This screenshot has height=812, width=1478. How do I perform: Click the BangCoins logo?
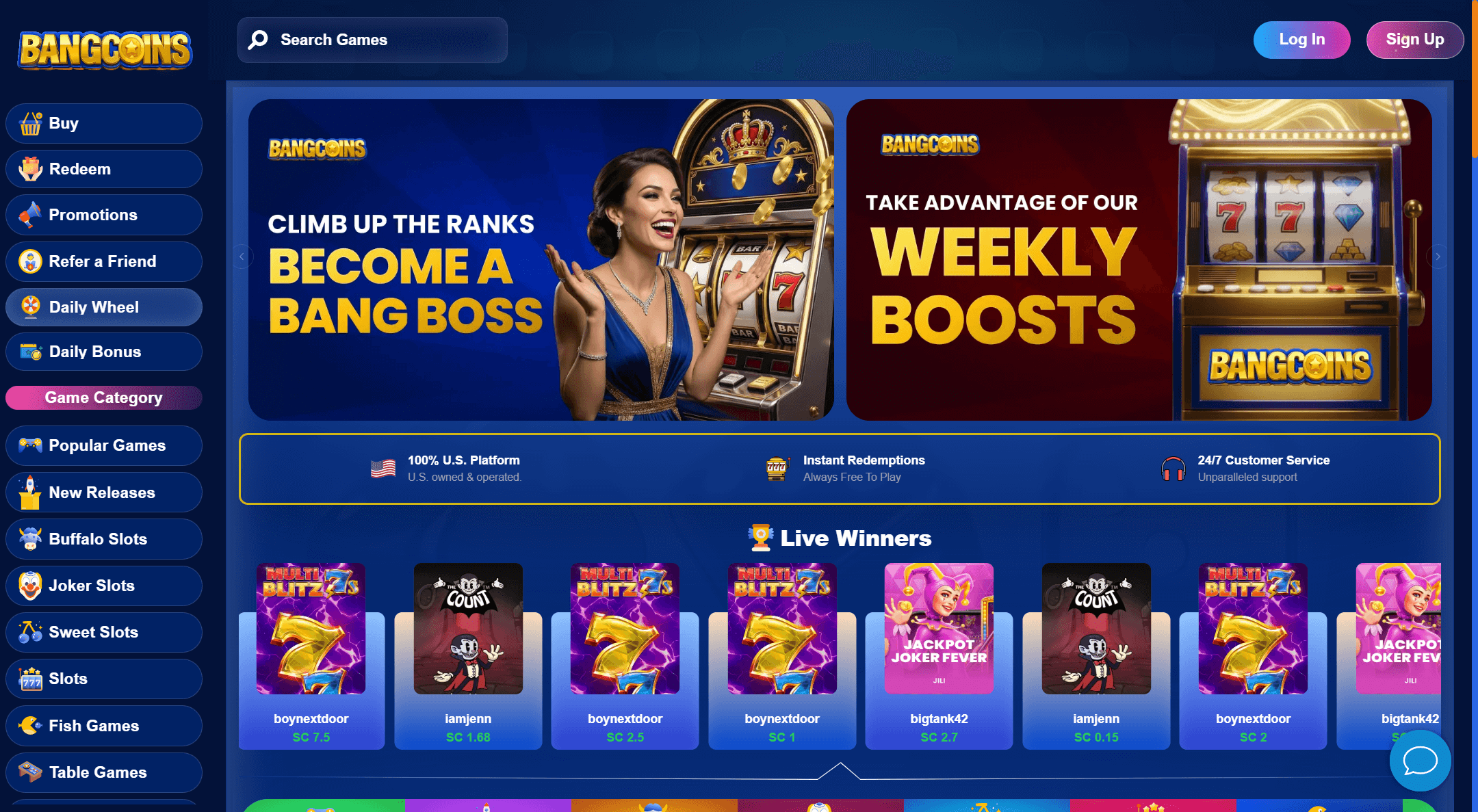(105, 49)
